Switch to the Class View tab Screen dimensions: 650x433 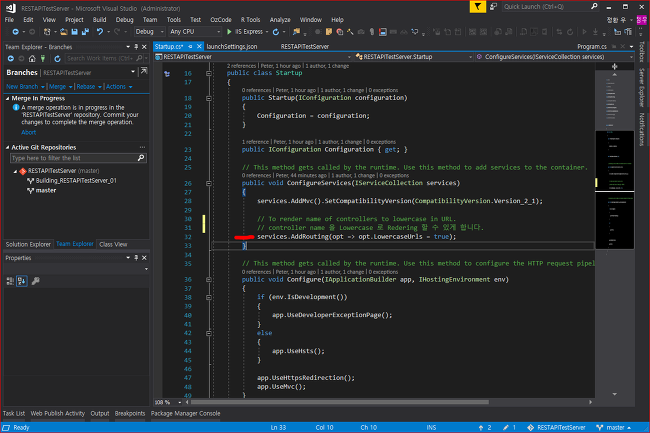pos(113,244)
